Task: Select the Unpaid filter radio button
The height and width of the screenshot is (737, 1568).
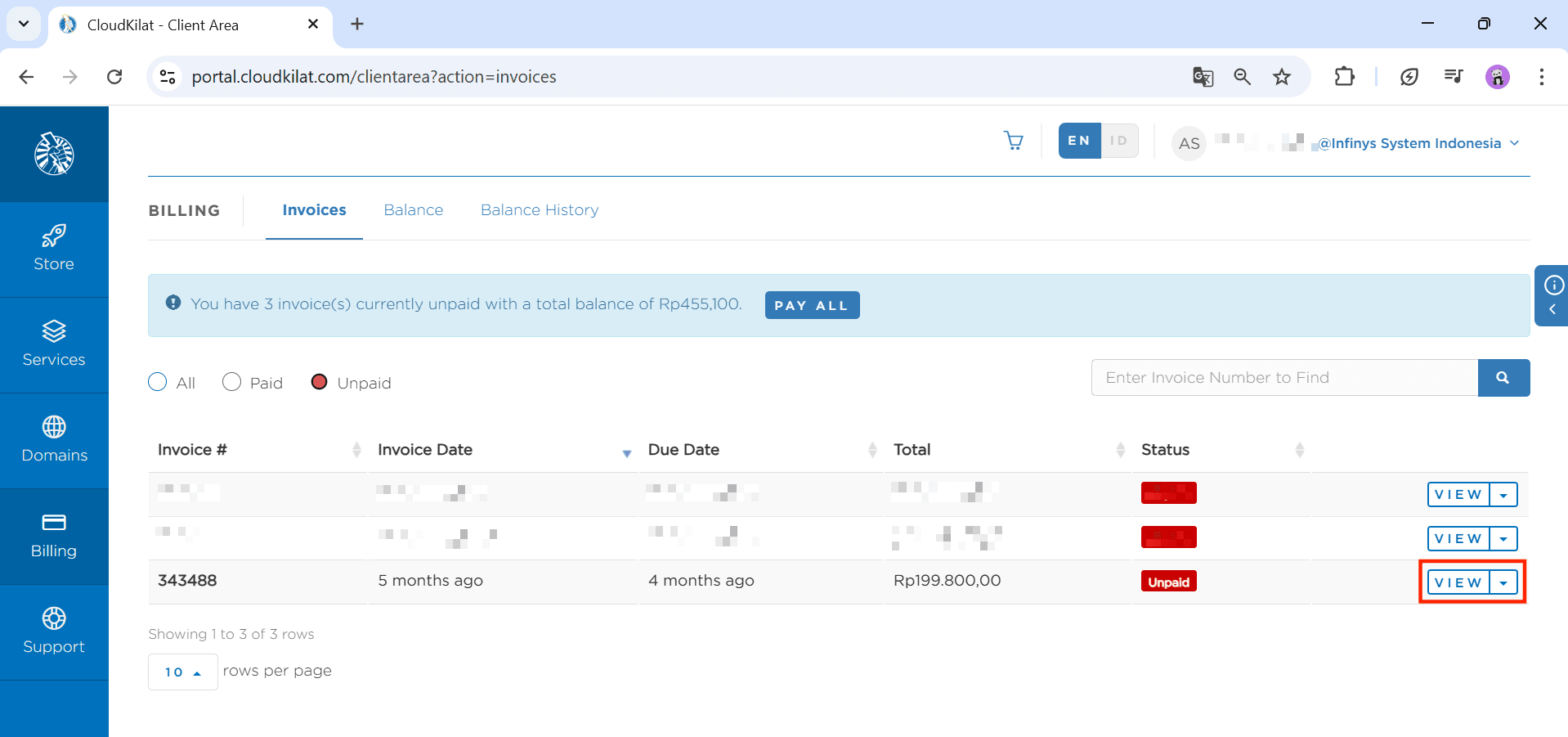Action: [320, 382]
